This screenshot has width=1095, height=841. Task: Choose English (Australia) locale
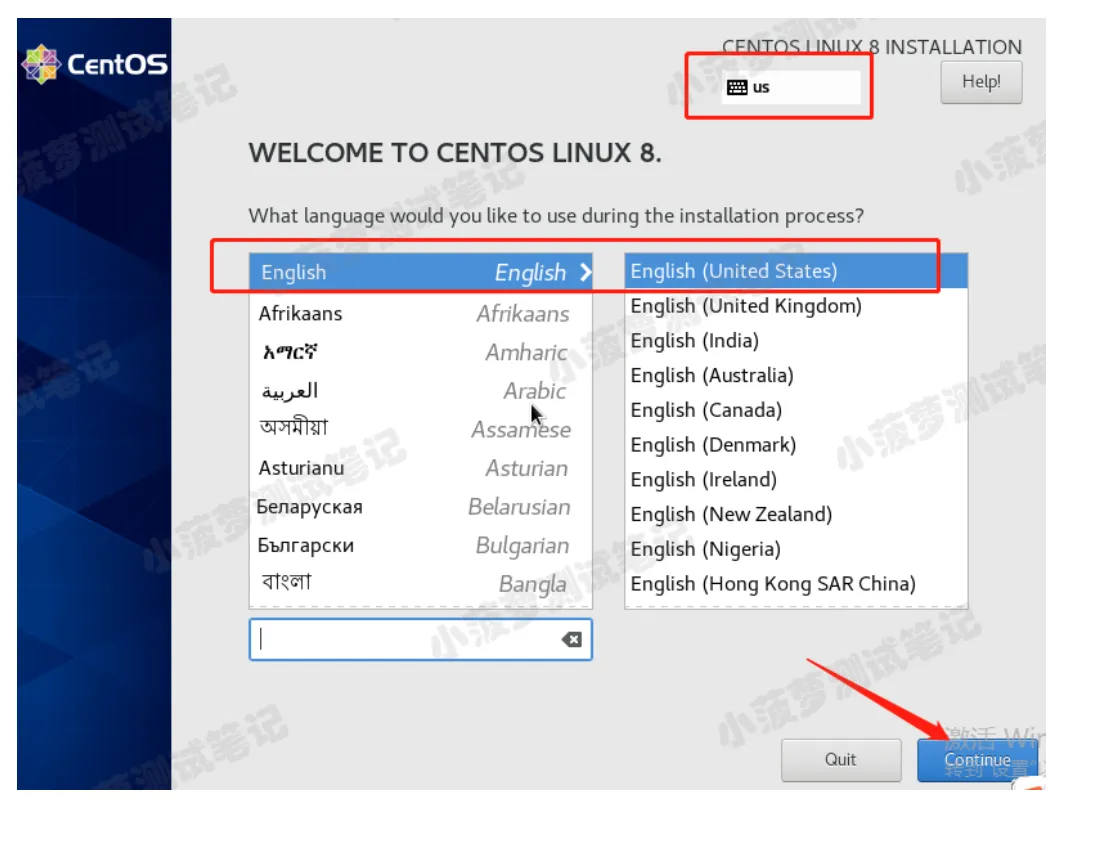[x=796, y=376]
